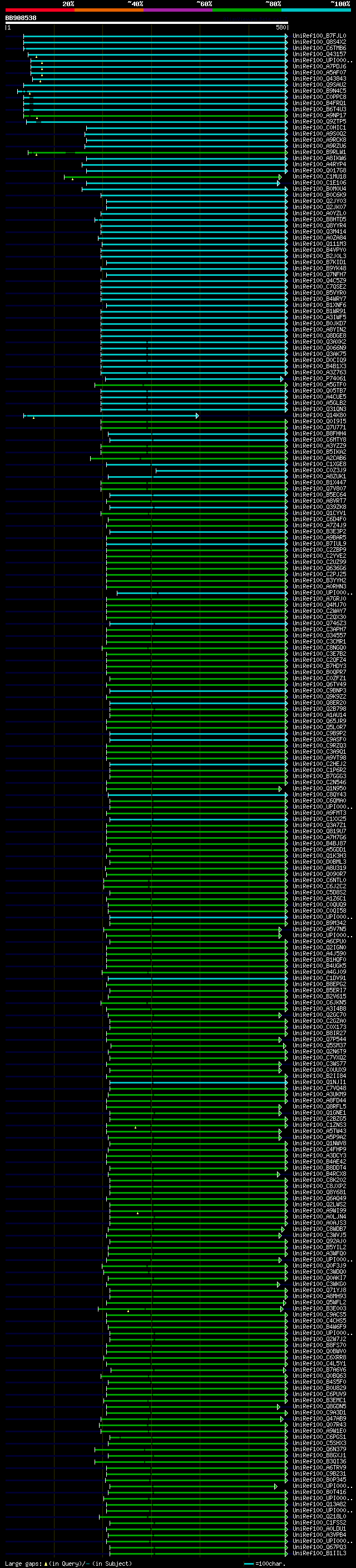The height and width of the screenshot is (1568, 356).
Task: Select hit label UniRef100_A9NP17
Action: 319,116
